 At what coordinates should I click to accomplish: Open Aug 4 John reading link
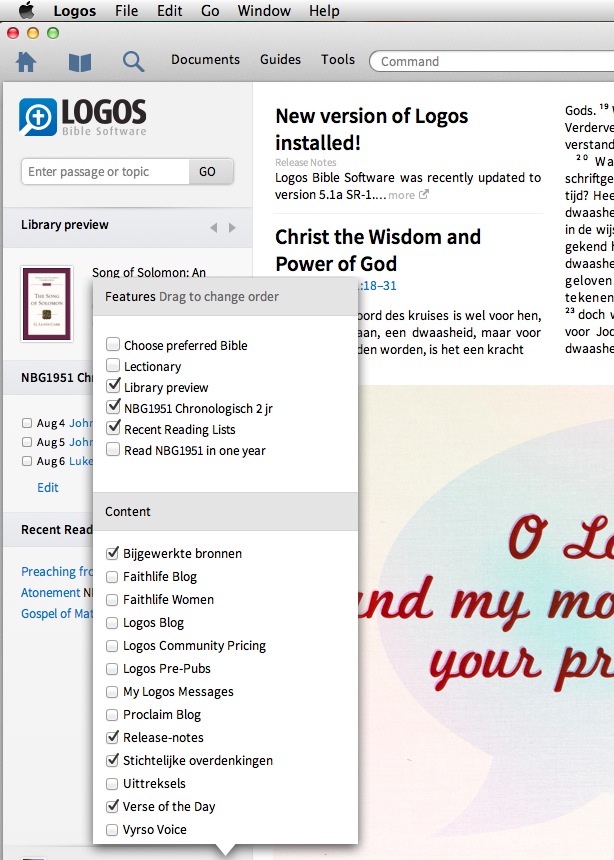(x=80, y=423)
